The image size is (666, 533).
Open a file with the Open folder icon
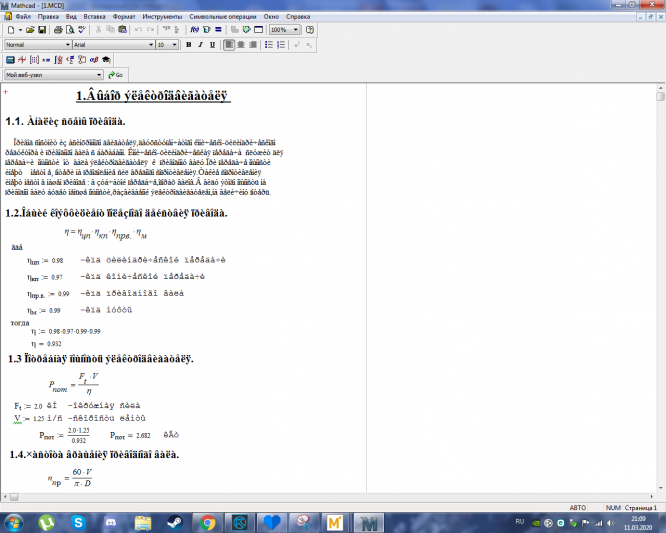click(x=30, y=30)
